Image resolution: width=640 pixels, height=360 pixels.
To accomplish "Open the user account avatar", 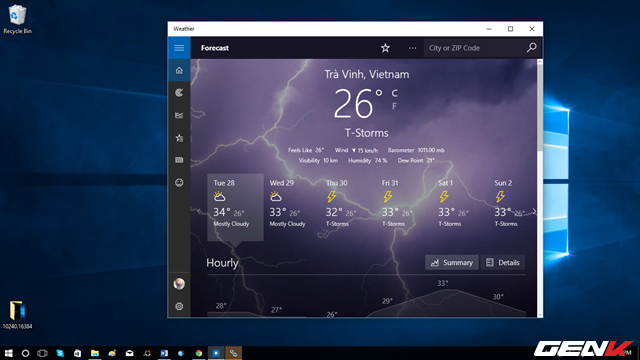I will (x=179, y=284).
